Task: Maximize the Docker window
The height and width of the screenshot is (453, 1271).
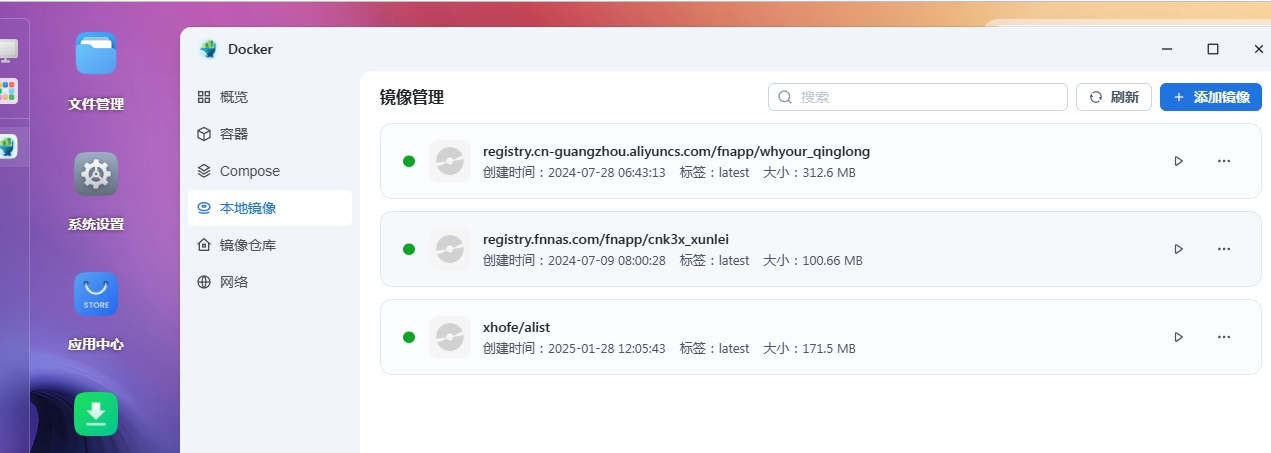Action: (1213, 49)
